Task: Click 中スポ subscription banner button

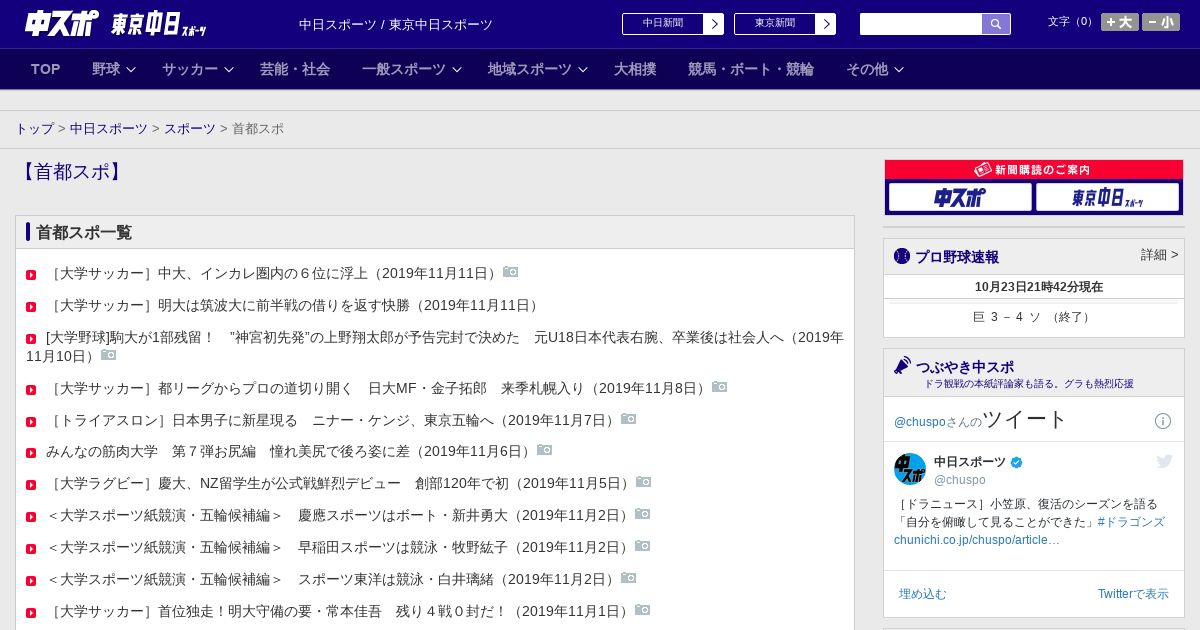Action: coord(960,197)
